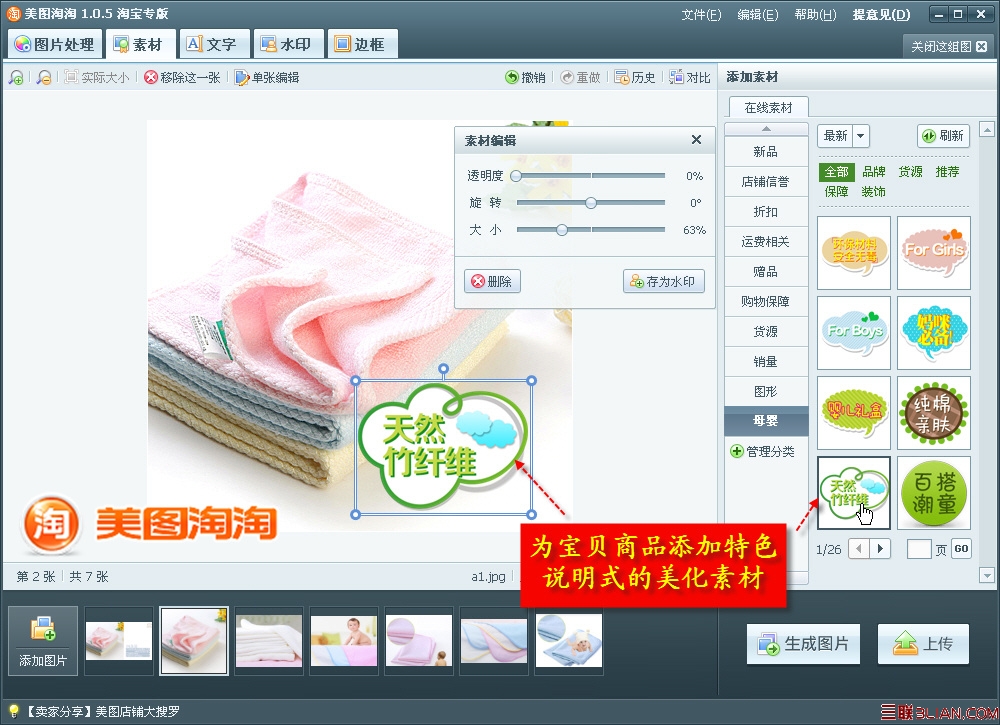Viewport: 1000px width, 725px height.
Task: Click the zoom in magnifier icon
Action: [16, 77]
